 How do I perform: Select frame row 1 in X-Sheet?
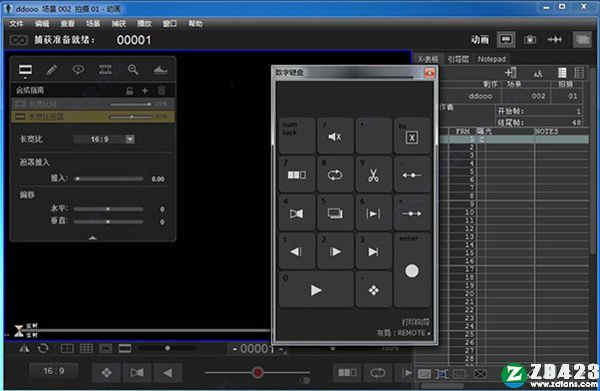point(513,140)
